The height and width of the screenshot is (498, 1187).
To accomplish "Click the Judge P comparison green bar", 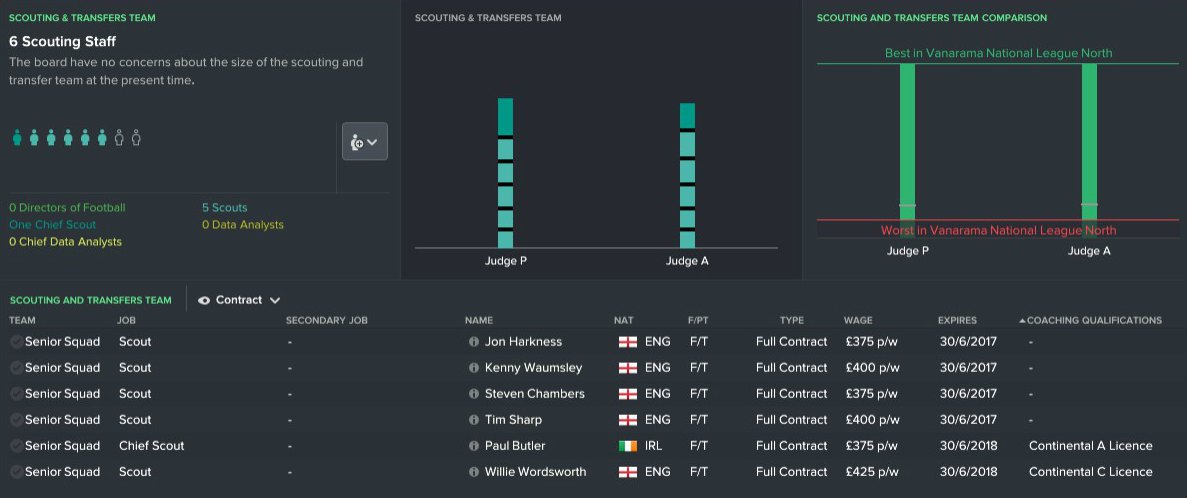I will pyautogui.click(x=907, y=140).
